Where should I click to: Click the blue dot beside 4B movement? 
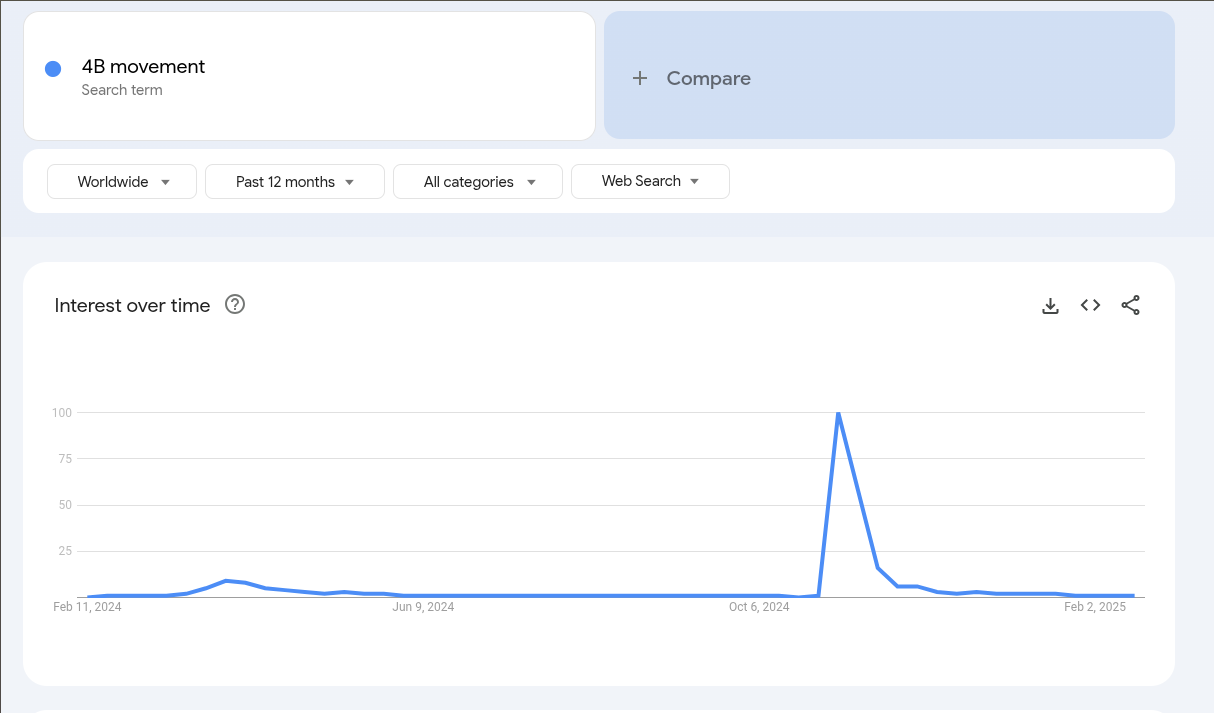click(53, 68)
